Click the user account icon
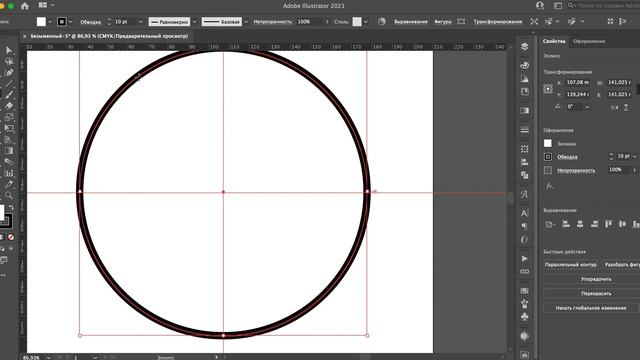This screenshot has width=640, height=360. pos(540,6)
